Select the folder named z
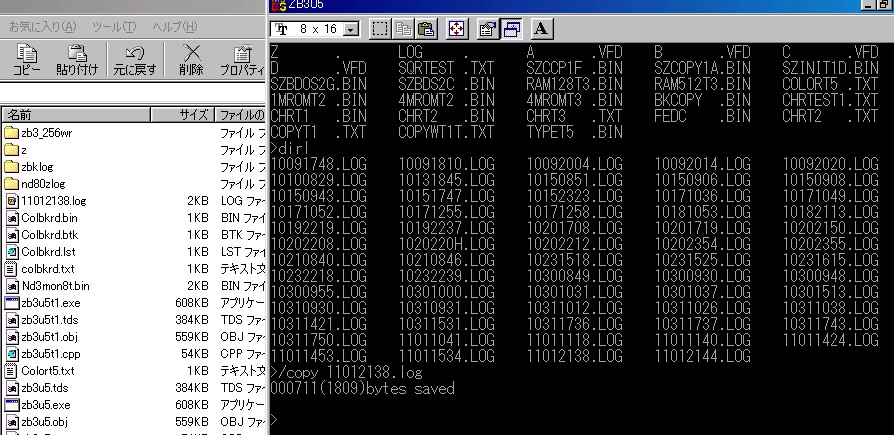The height and width of the screenshot is (435, 894). pos(15,150)
